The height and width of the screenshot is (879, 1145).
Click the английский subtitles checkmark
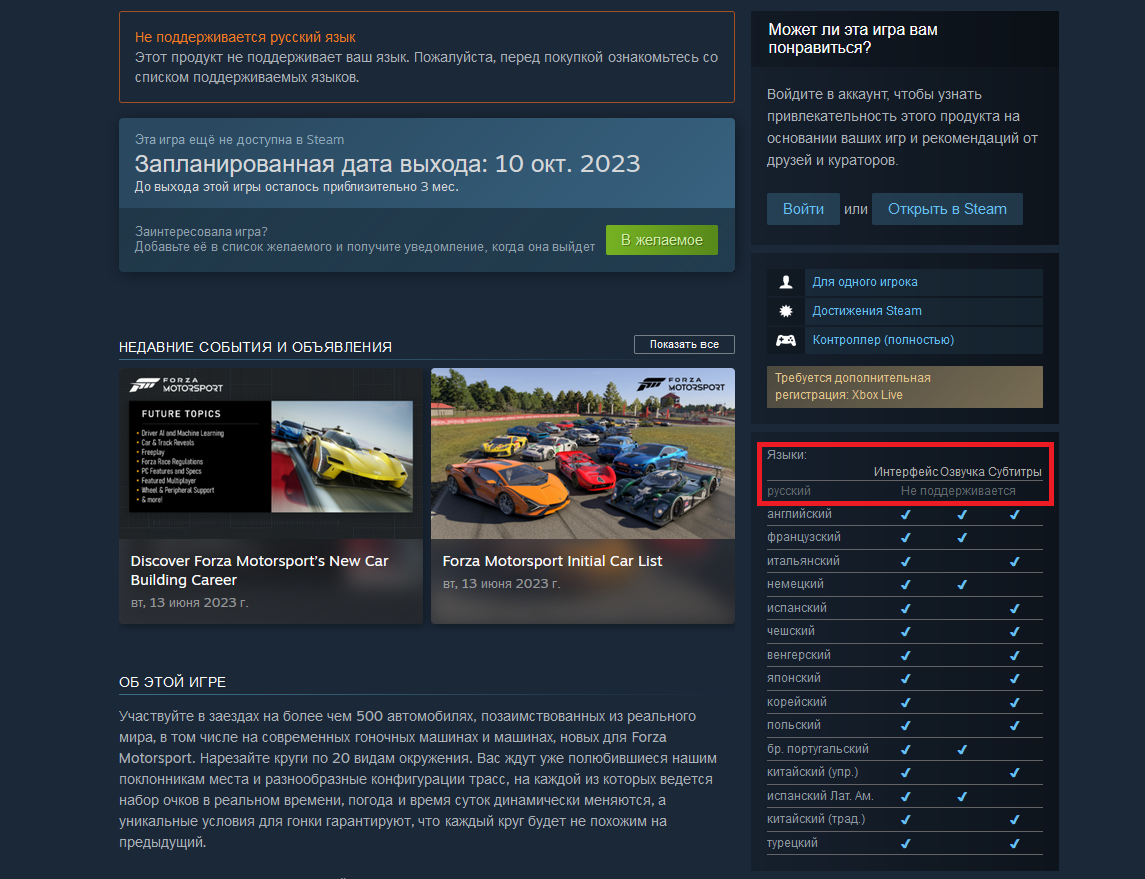(x=1014, y=515)
